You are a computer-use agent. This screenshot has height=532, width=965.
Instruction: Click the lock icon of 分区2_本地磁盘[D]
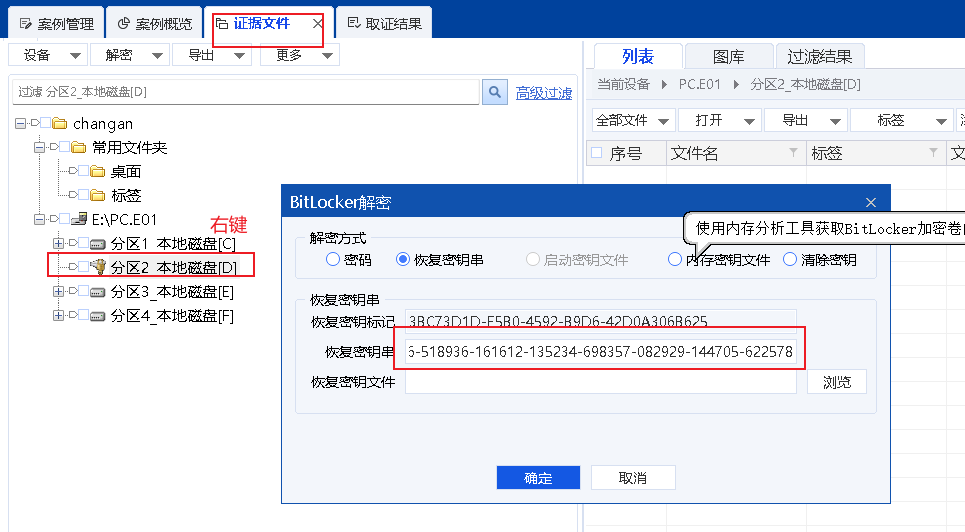98,267
